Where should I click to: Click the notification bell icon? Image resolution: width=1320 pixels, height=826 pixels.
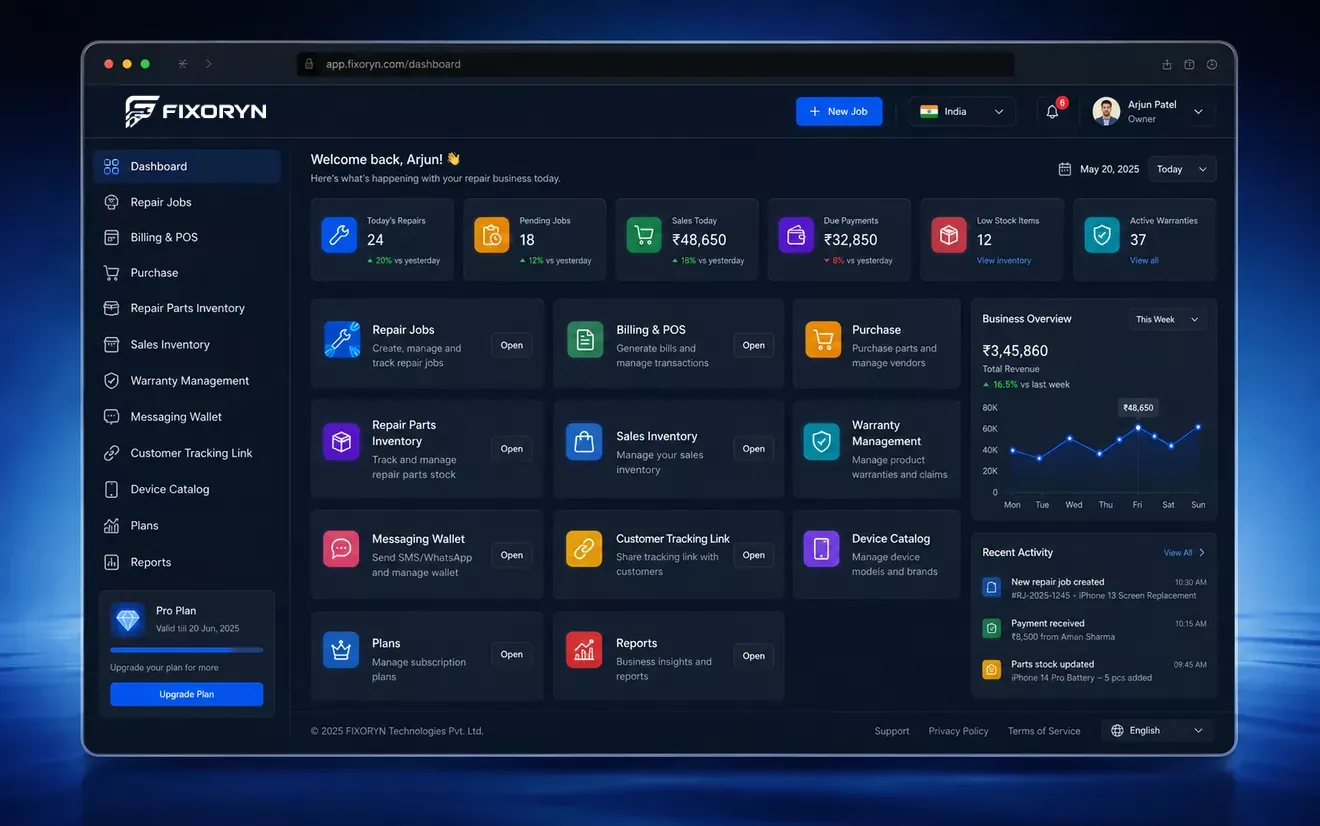pyautogui.click(x=1052, y=112)
